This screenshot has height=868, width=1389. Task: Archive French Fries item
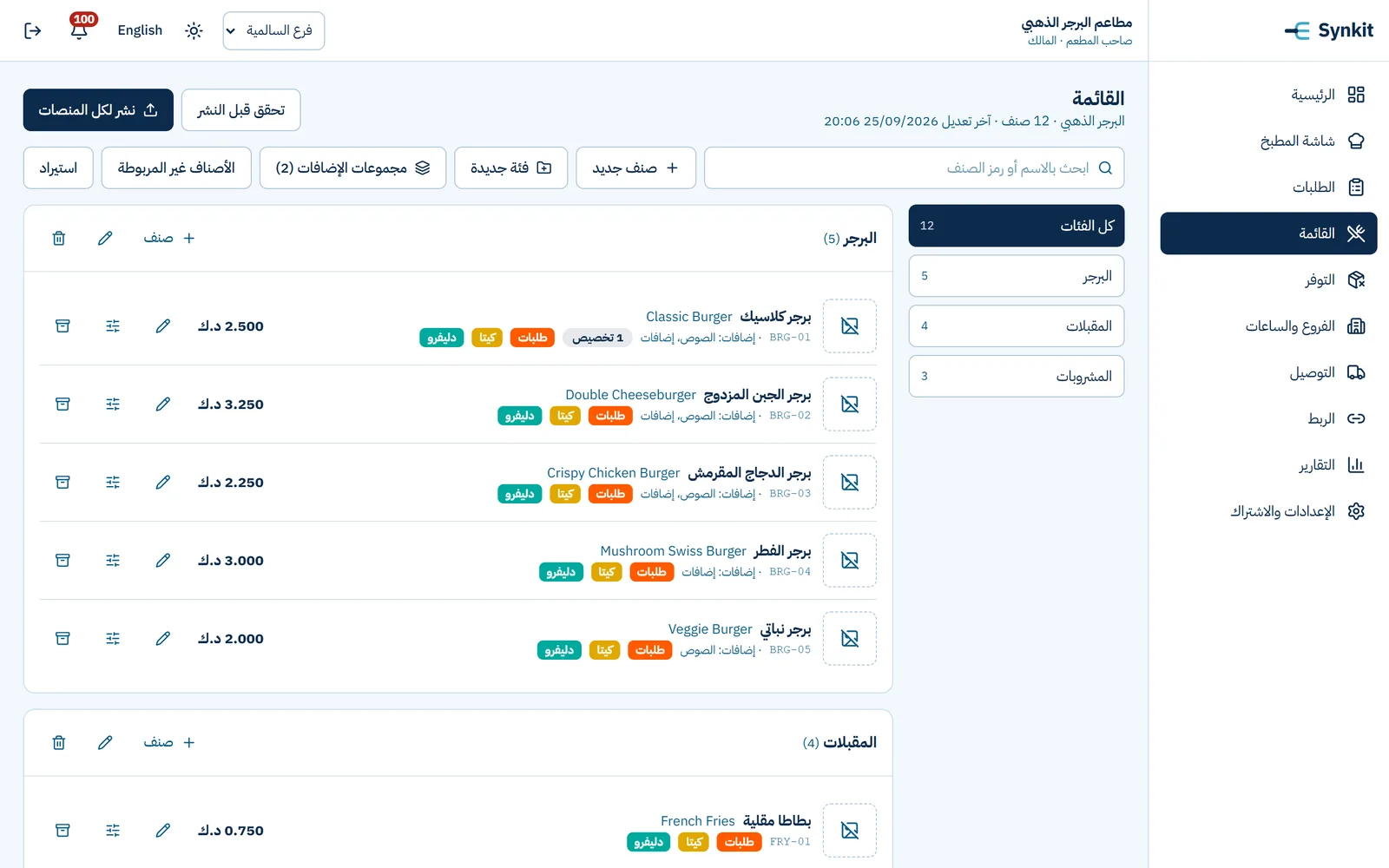(x=63, y=831)
